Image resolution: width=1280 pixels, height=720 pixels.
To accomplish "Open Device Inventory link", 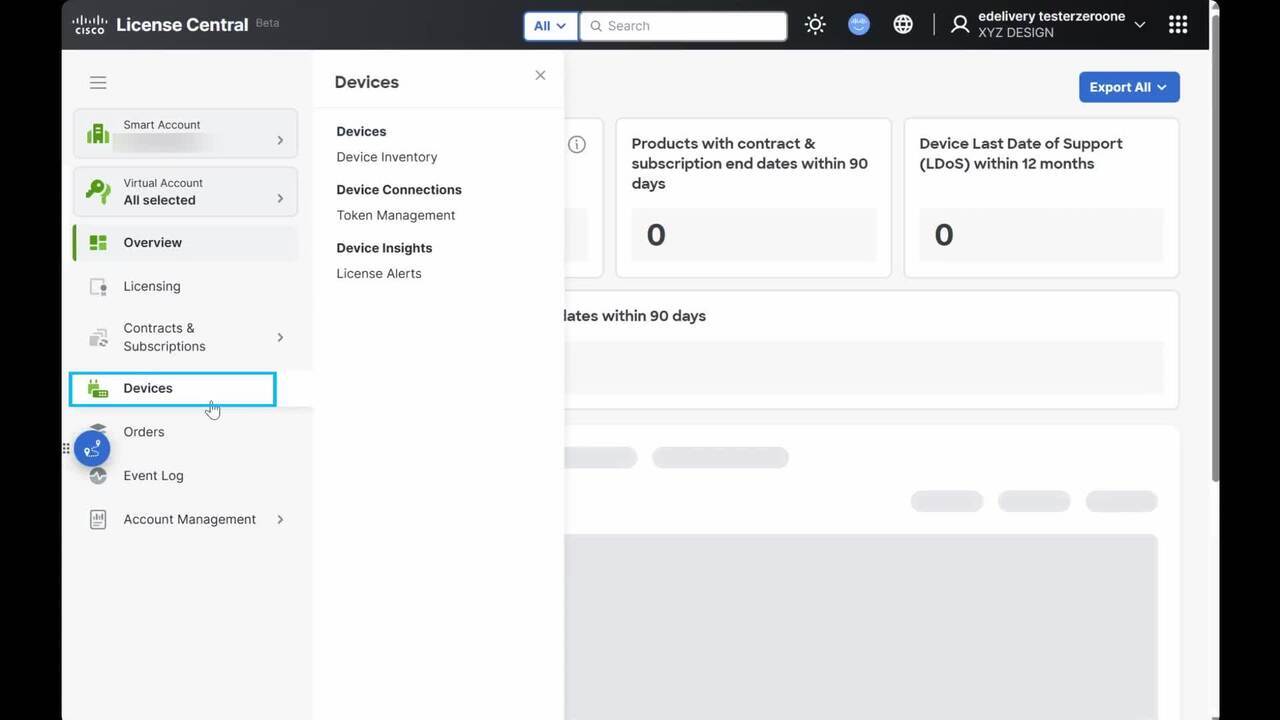I will (x=387, y=157).
